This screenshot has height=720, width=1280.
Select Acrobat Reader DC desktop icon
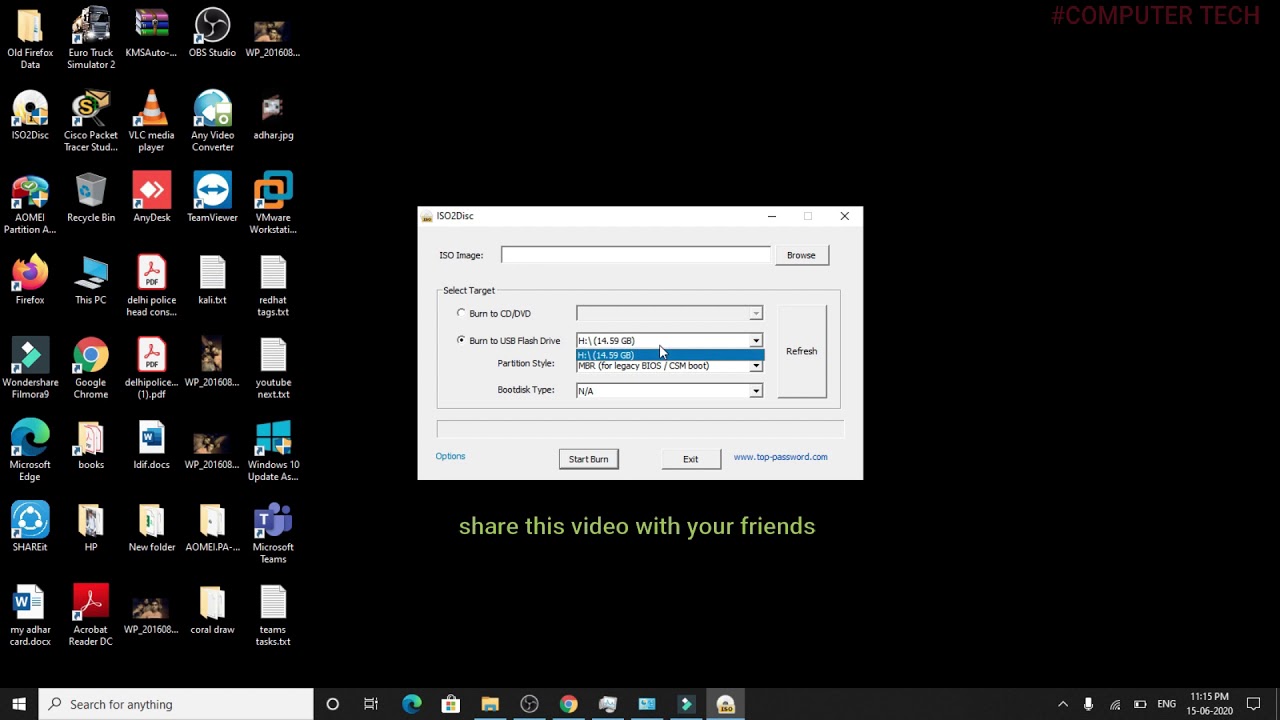tap(91, 616)
